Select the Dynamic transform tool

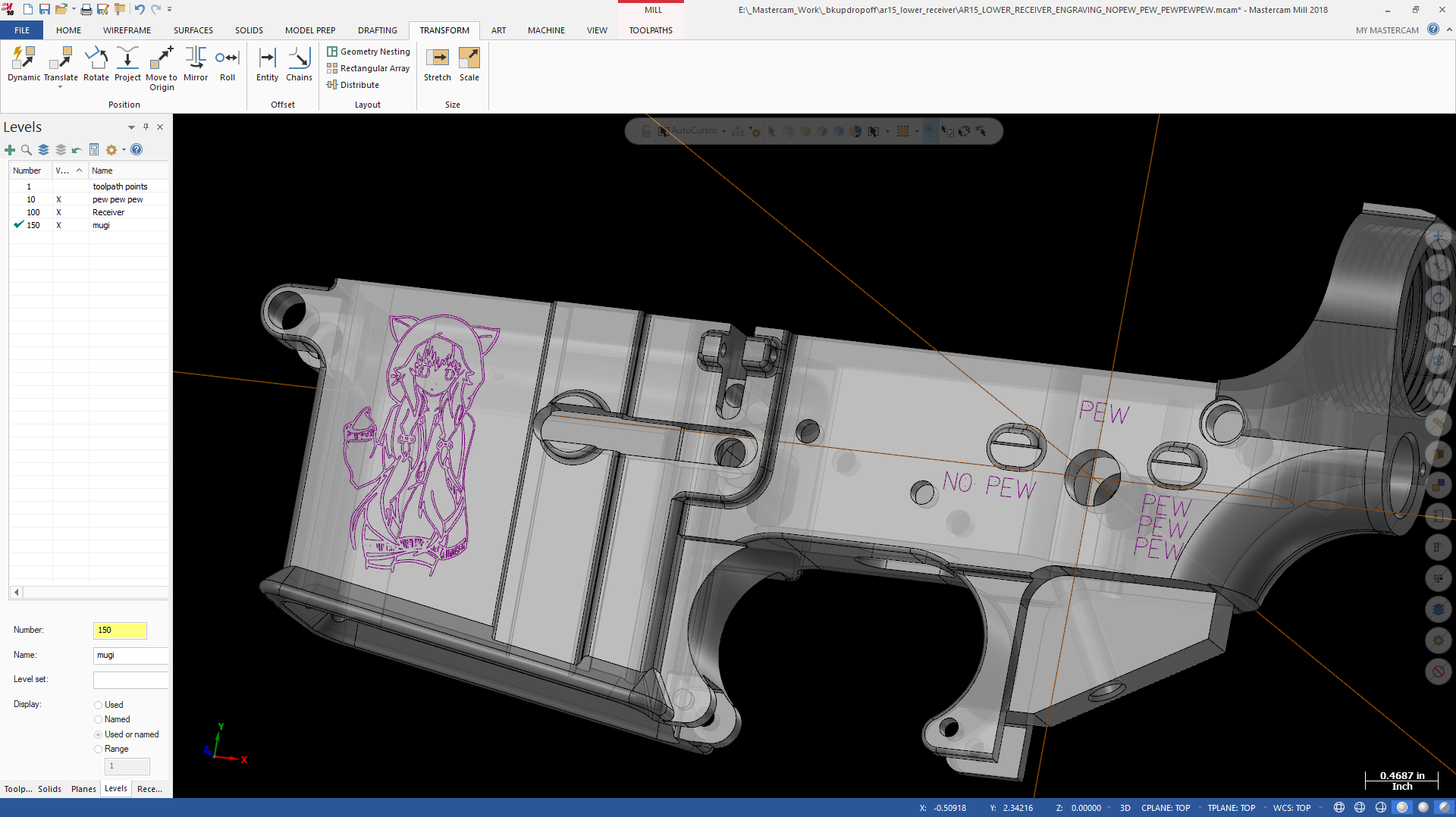24,64
